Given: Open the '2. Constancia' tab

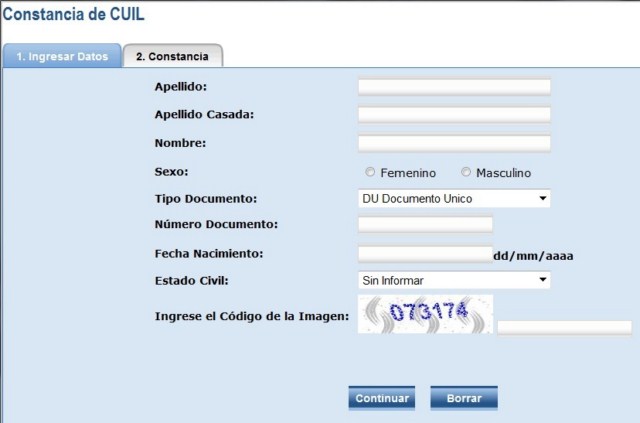Looking at the screenshot, I should pos(173,56).
